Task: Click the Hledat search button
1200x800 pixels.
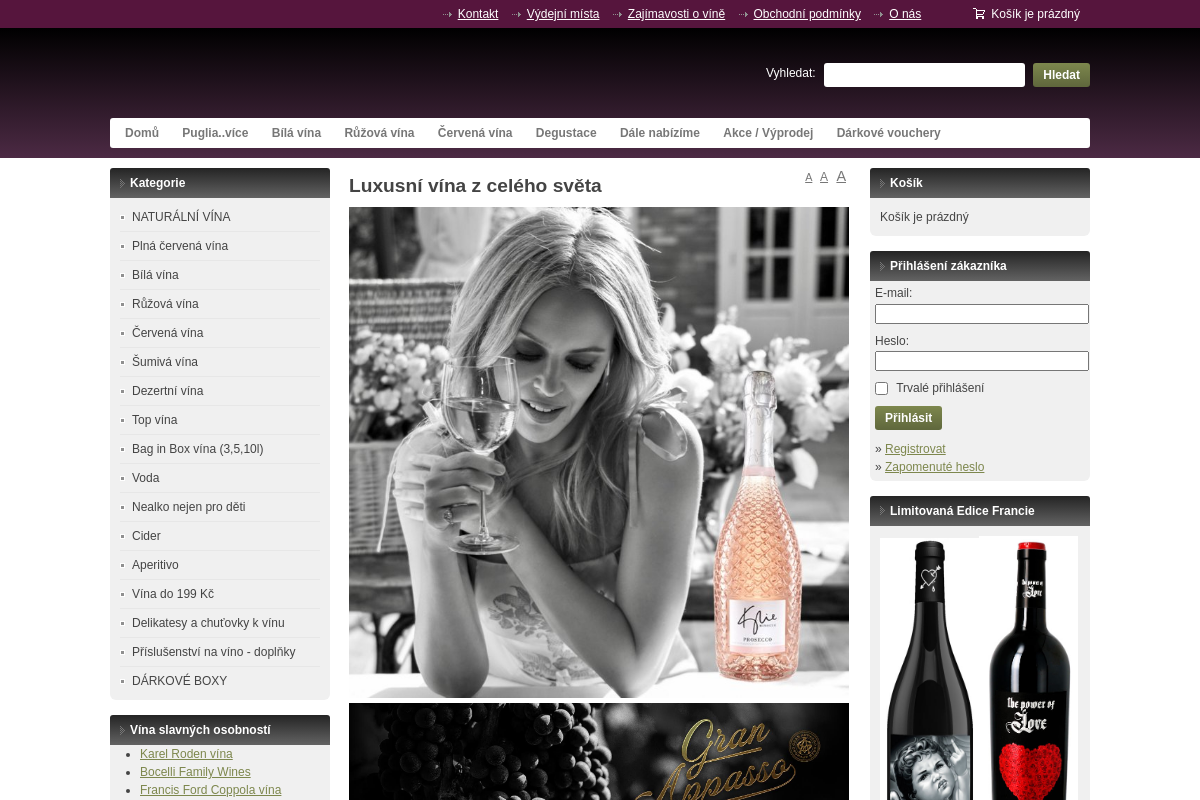Action: pos(1060,74)
